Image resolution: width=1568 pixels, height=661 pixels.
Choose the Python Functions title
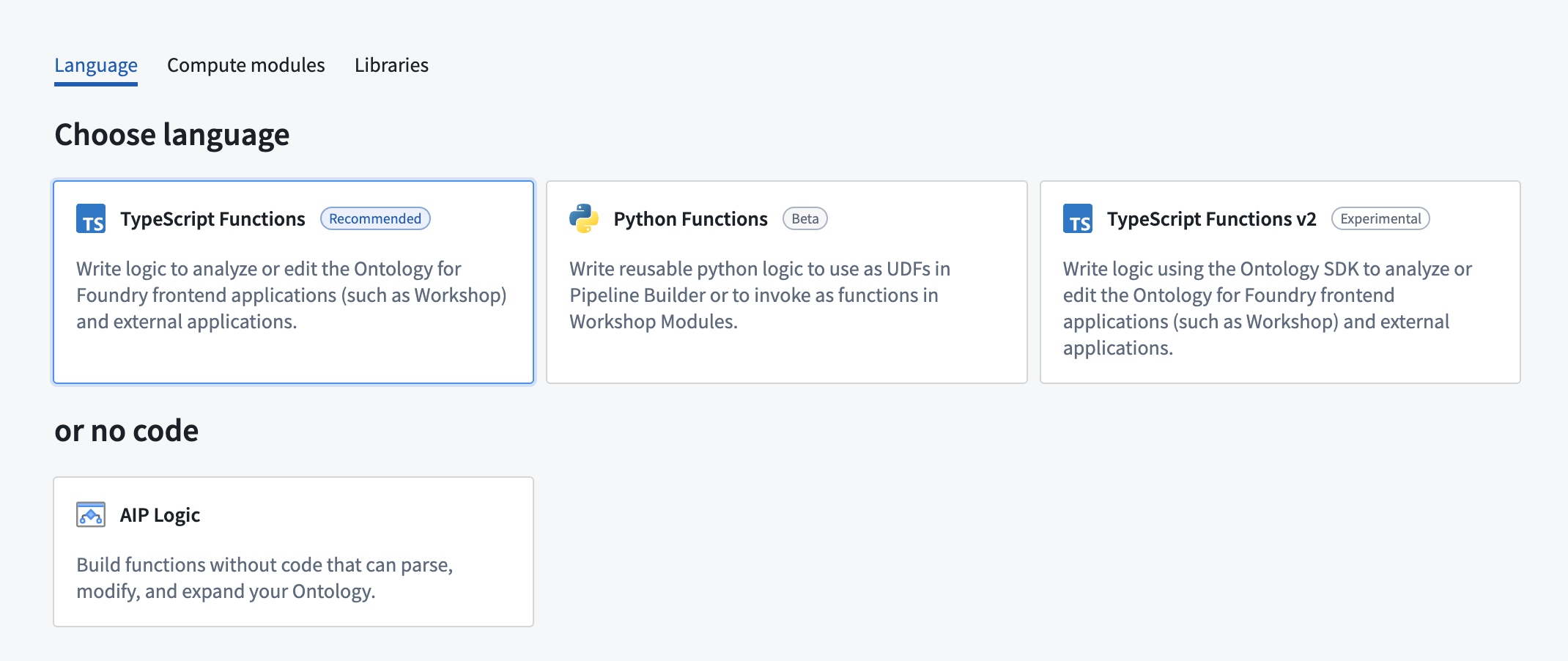690,219
